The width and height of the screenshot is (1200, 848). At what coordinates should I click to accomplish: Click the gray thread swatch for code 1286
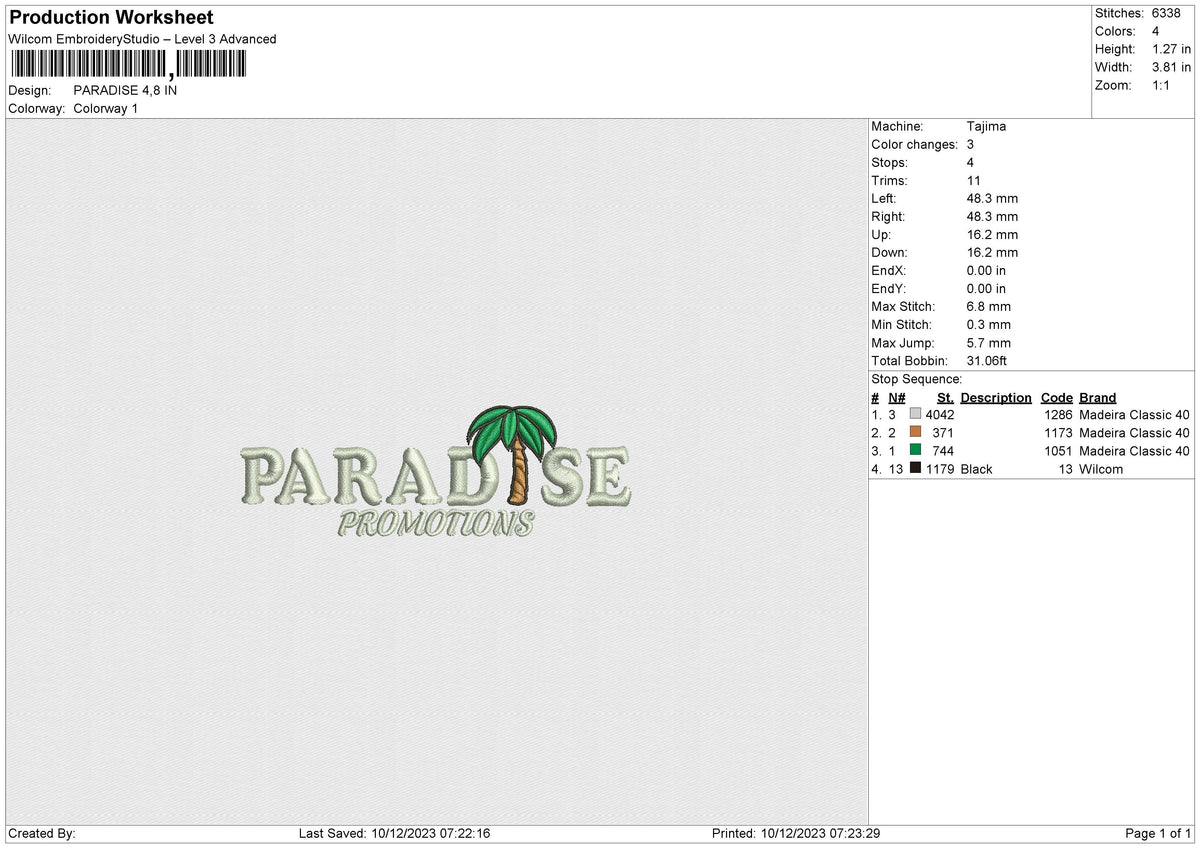[915, 414]
